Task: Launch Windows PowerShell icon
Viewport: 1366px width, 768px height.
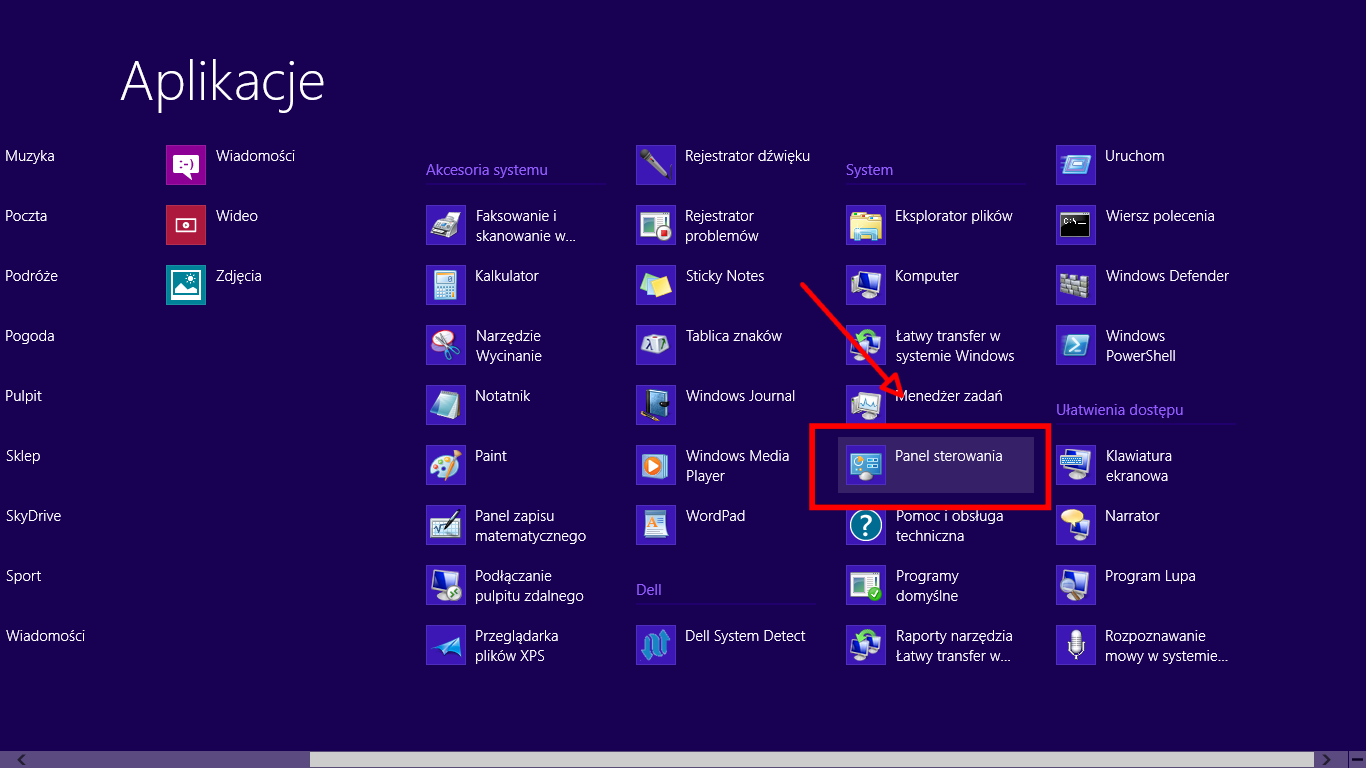Action: tap(1076, 345)
